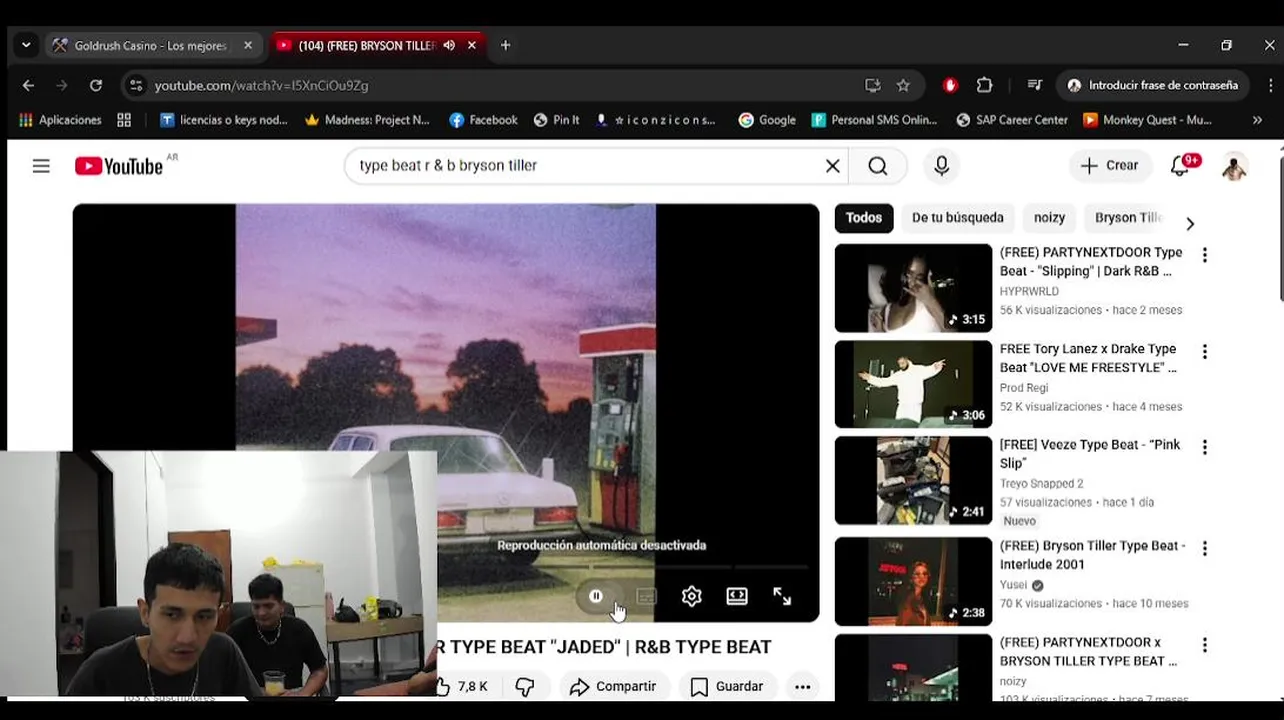Select the Todos filter chip

click(864, 217)
